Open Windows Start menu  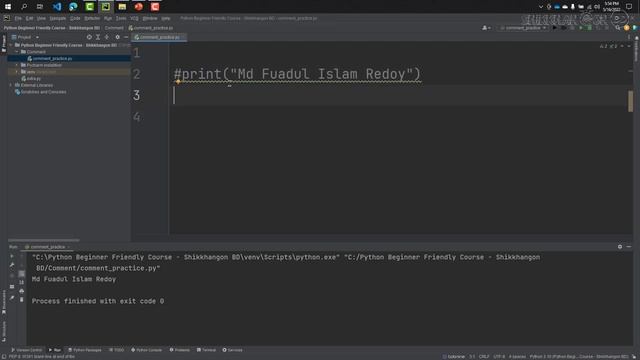click(8, 7)
